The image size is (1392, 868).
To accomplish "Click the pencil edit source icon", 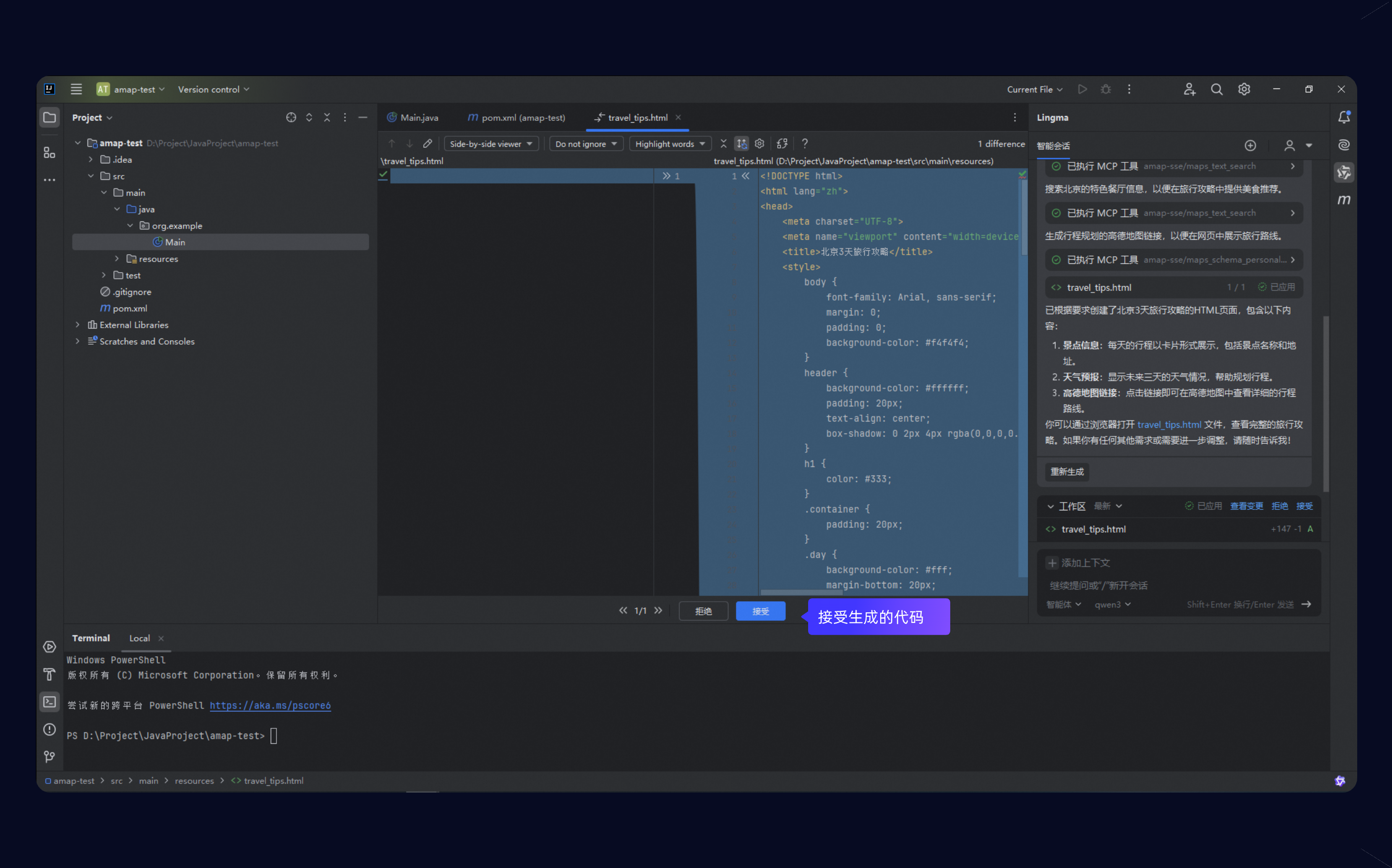I will pos(428,144).
